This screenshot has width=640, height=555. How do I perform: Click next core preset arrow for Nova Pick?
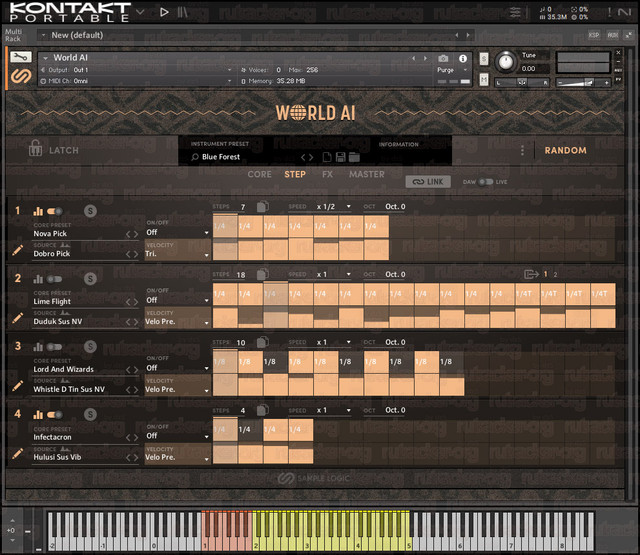coord(136,234)
